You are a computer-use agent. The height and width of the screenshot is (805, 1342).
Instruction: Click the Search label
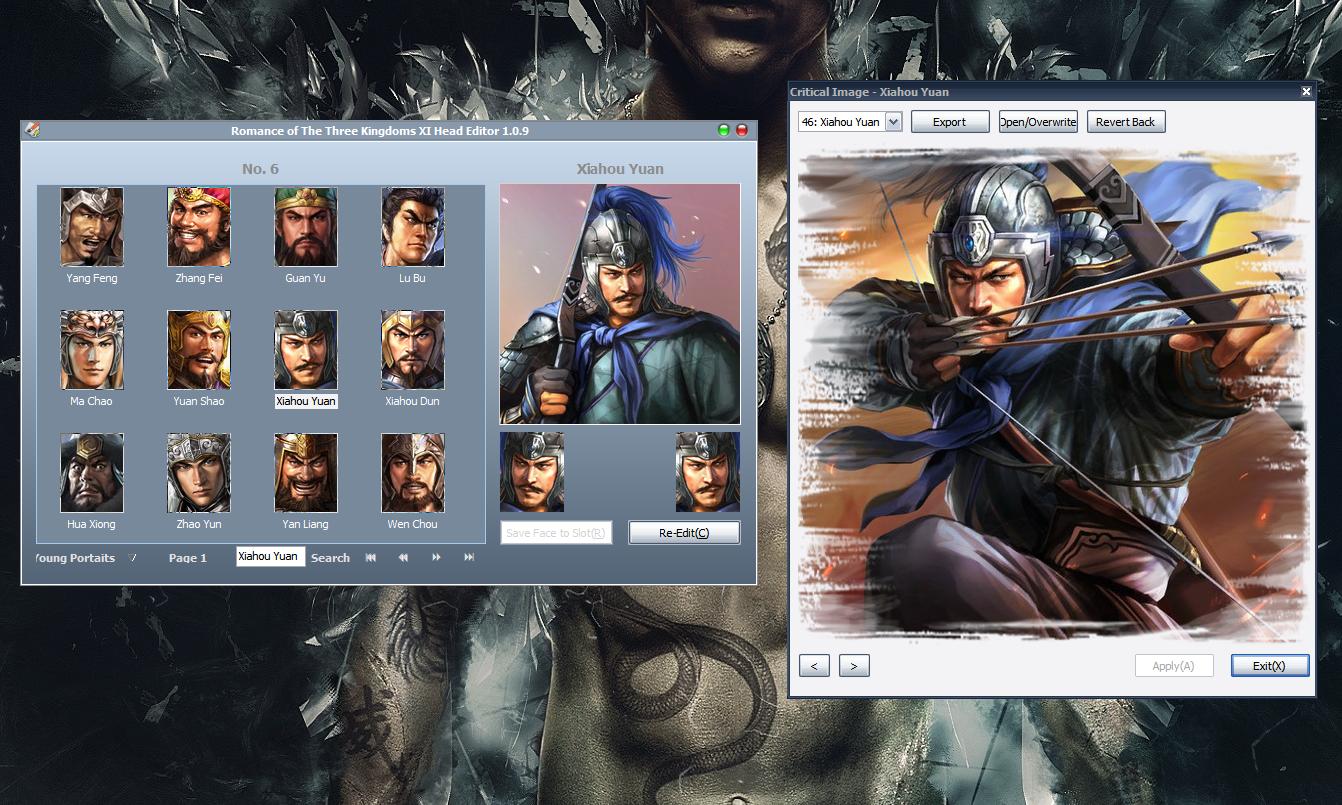pos(330,558)
